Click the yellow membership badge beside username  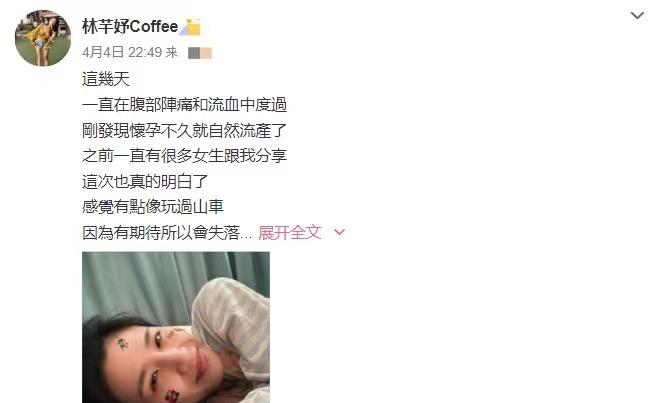pyautogui.click(x=191, y=27)
